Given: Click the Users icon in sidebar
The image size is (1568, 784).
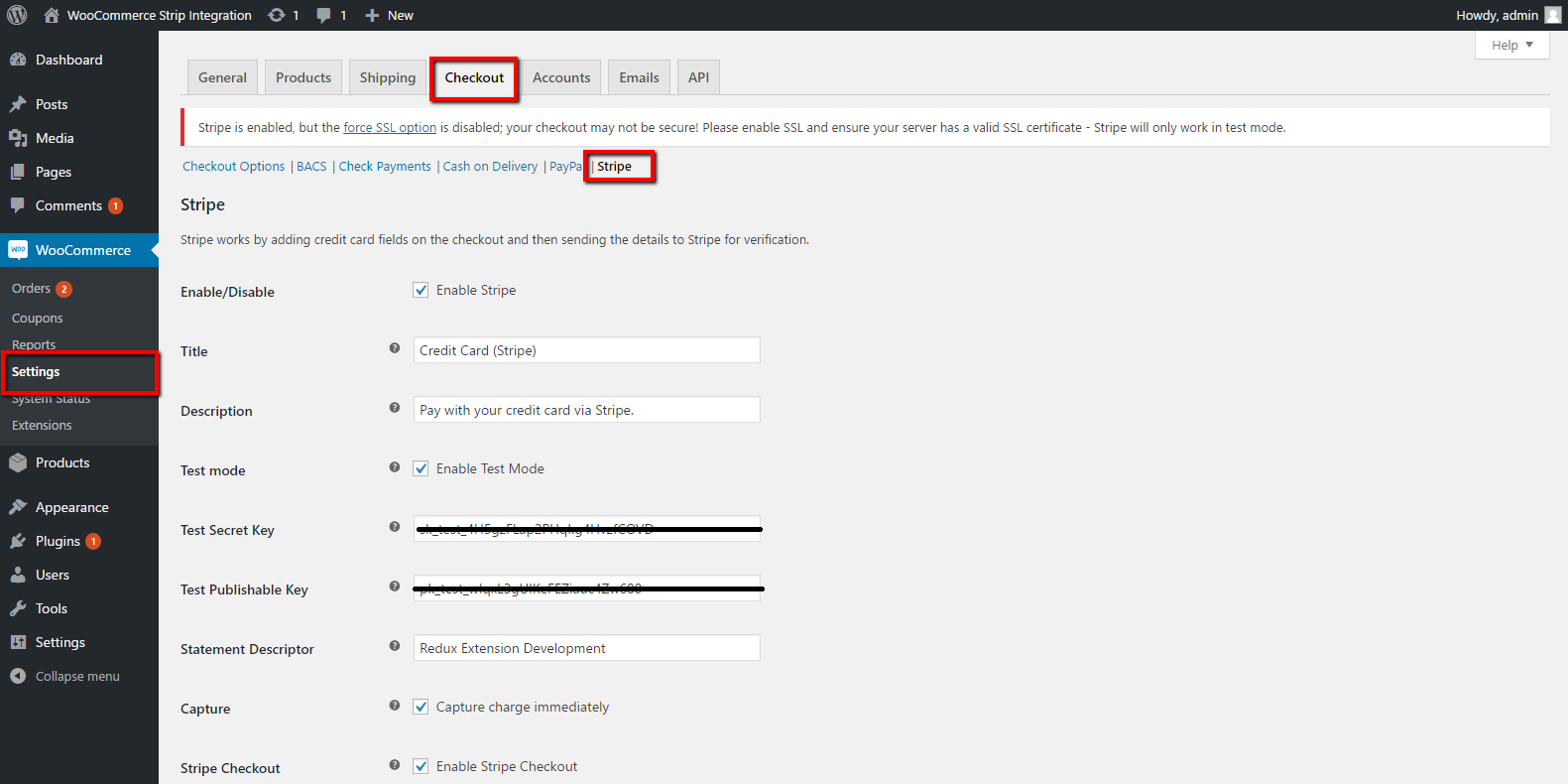Looking at the screenshot, I should click(x=18, y=575).
